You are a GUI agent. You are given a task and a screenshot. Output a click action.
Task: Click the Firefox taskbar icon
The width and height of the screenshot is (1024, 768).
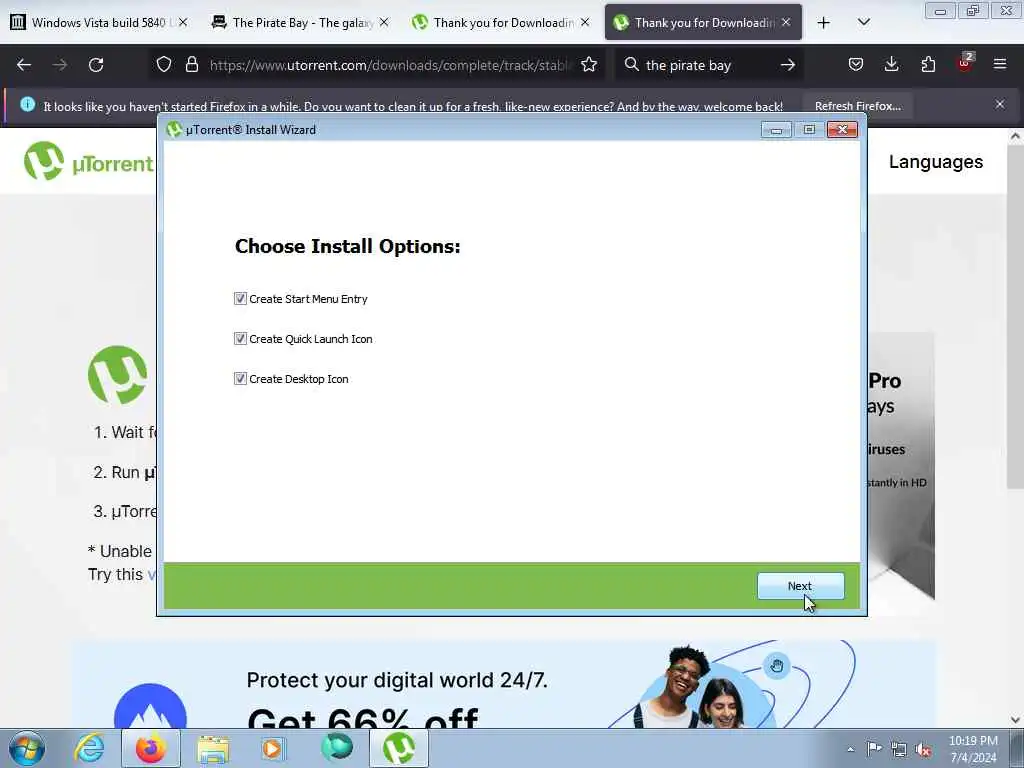(151, 748)
